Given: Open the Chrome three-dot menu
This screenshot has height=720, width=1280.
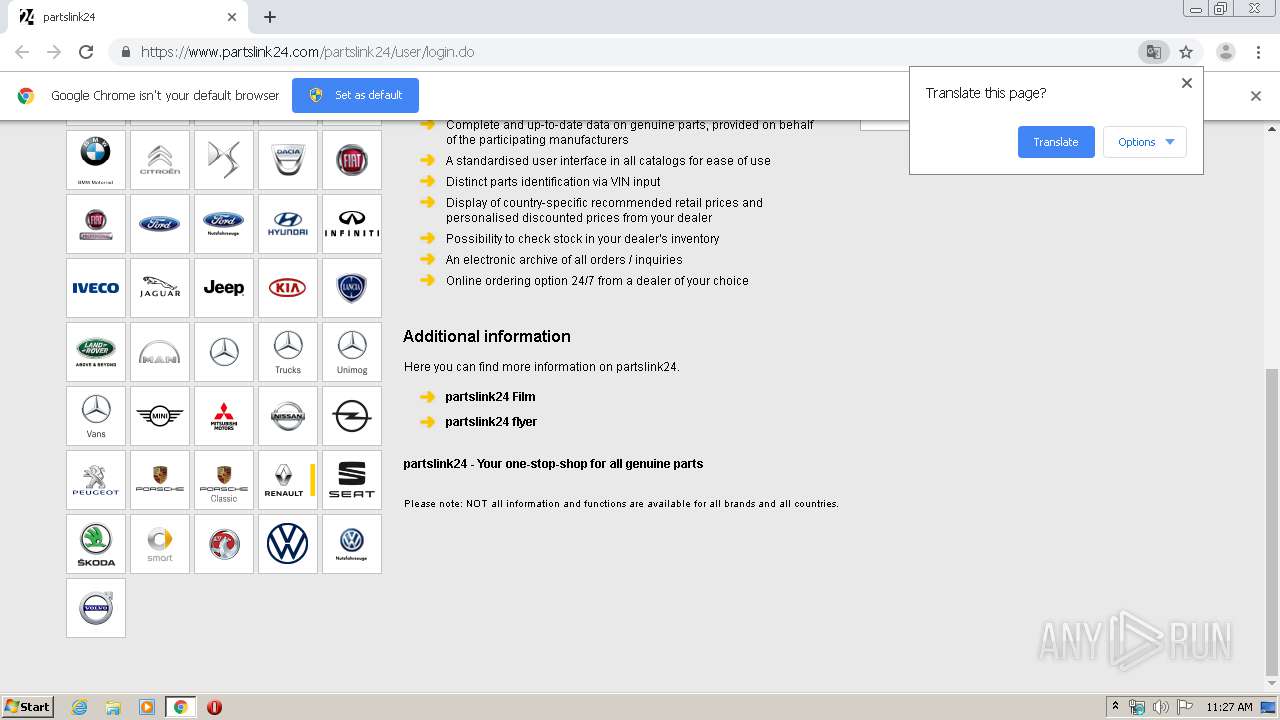Looking at the screenshot, I should [1258, 52].
